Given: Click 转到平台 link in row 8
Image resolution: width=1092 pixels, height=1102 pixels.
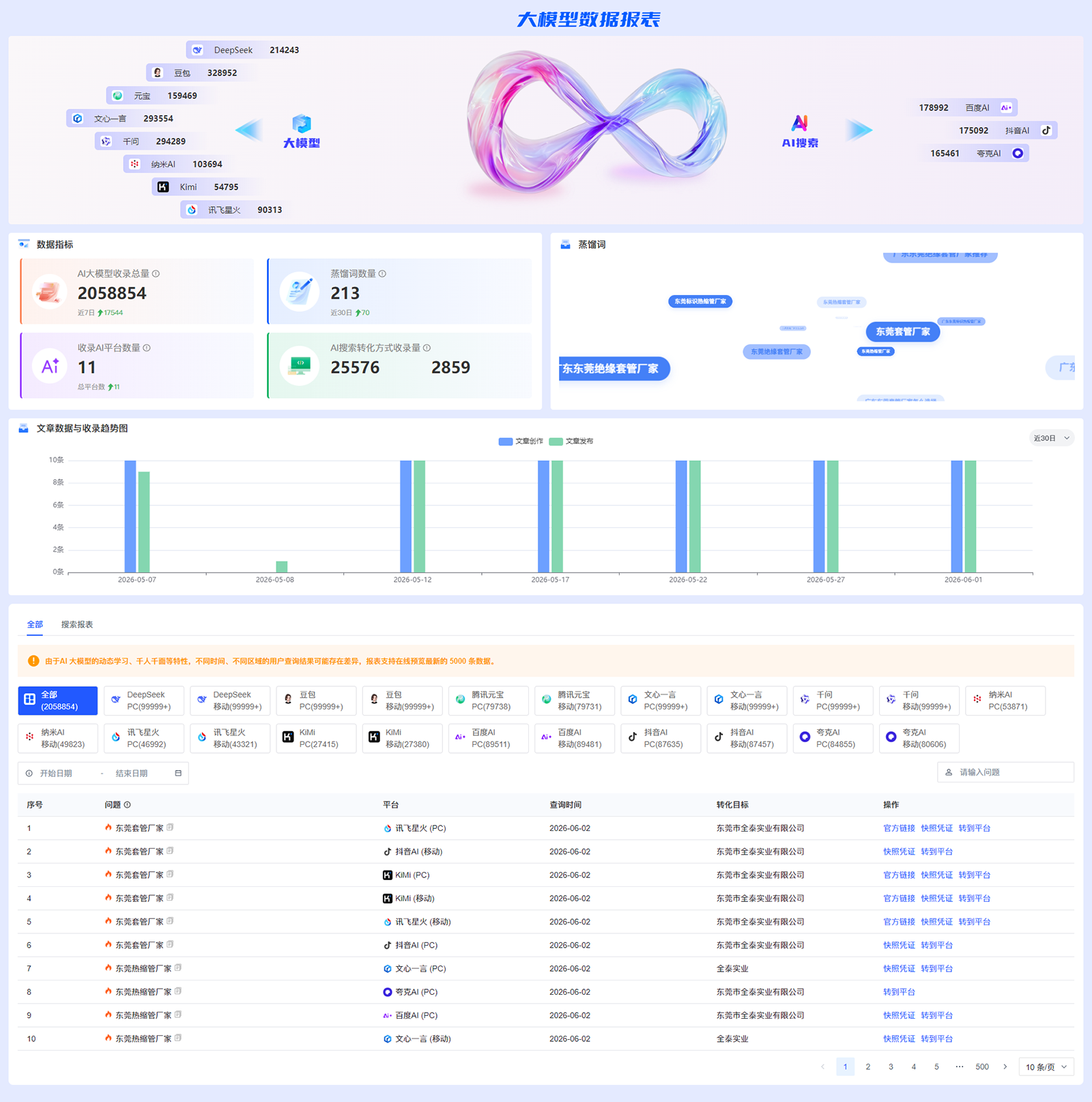Looking at the screenshot, I should 899,992.
